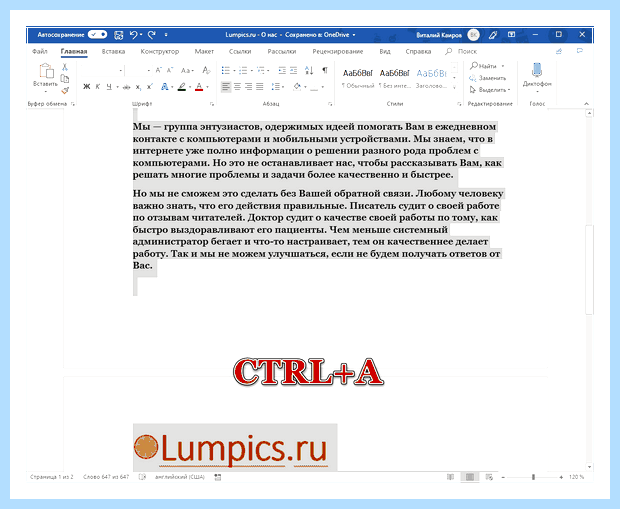
Task: Justify the paragraph text
Action: point(260,87)
